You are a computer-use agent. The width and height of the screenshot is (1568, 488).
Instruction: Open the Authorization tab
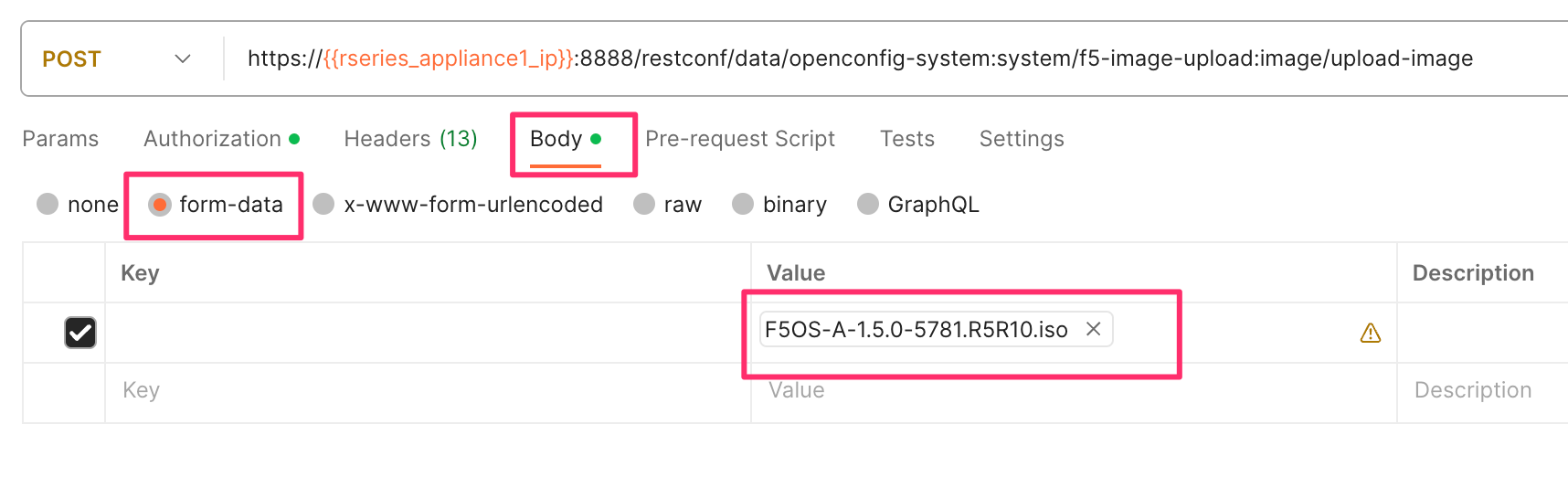point(221,139)
